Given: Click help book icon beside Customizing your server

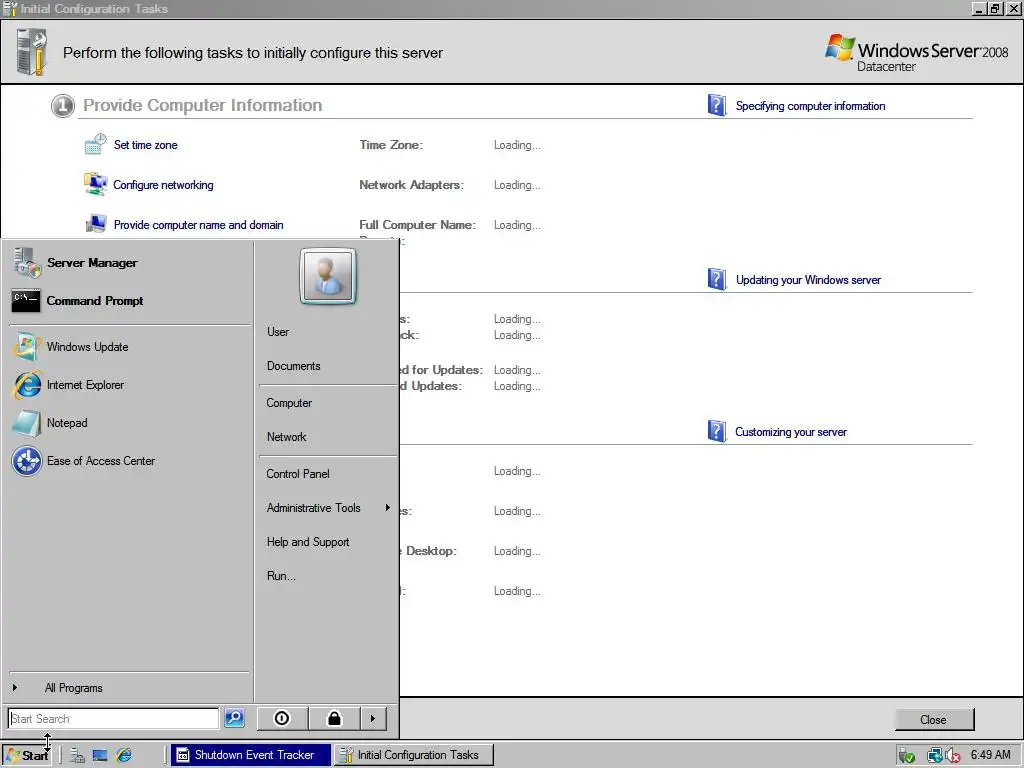Looking at the screenshot, I should click(716, 431).
